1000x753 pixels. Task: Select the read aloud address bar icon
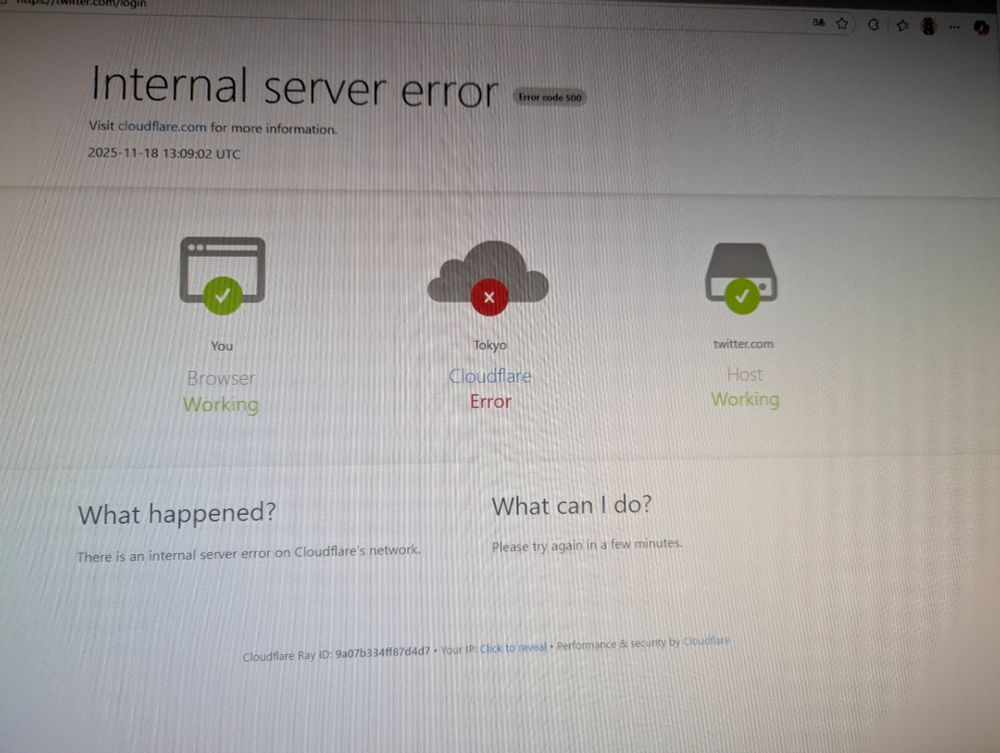818,23
